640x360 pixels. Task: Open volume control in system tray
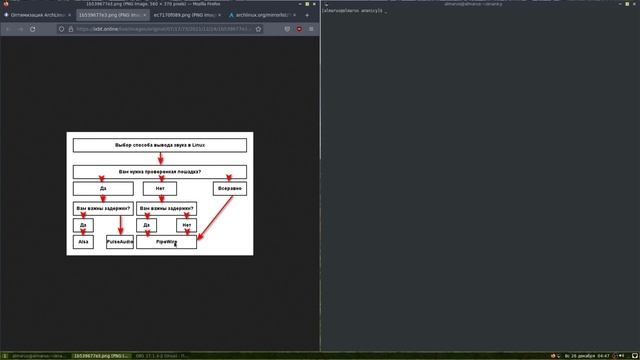622,356
